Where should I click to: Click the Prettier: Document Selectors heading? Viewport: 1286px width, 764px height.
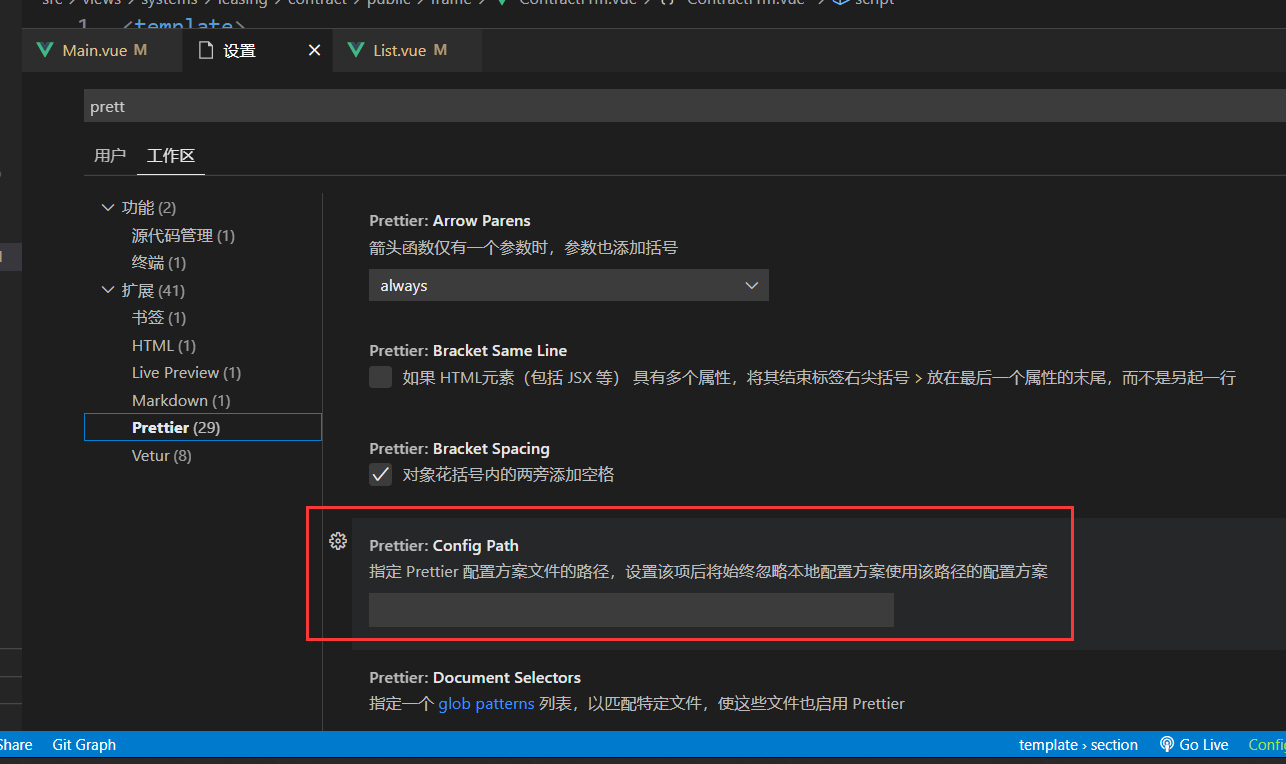pyautogui.click(x=475, y=678)
